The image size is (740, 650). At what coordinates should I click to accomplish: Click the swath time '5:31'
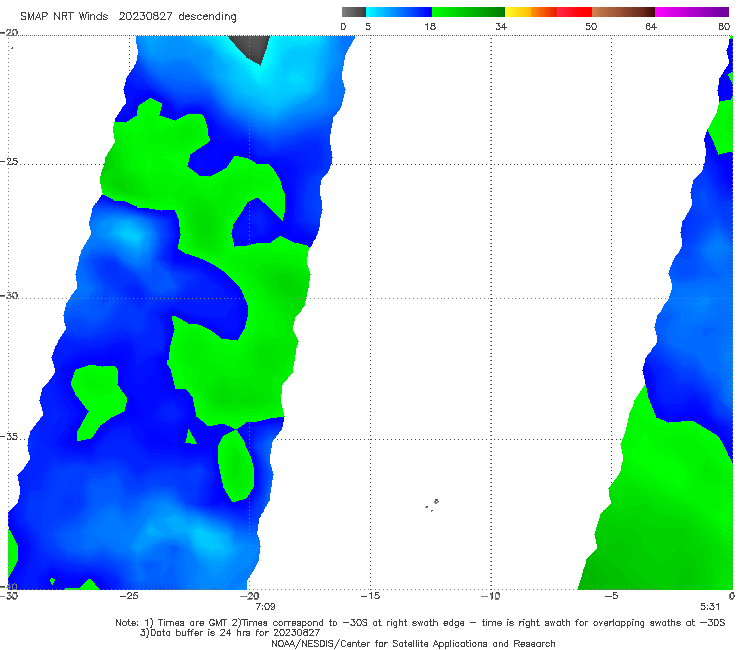(710, 607)
